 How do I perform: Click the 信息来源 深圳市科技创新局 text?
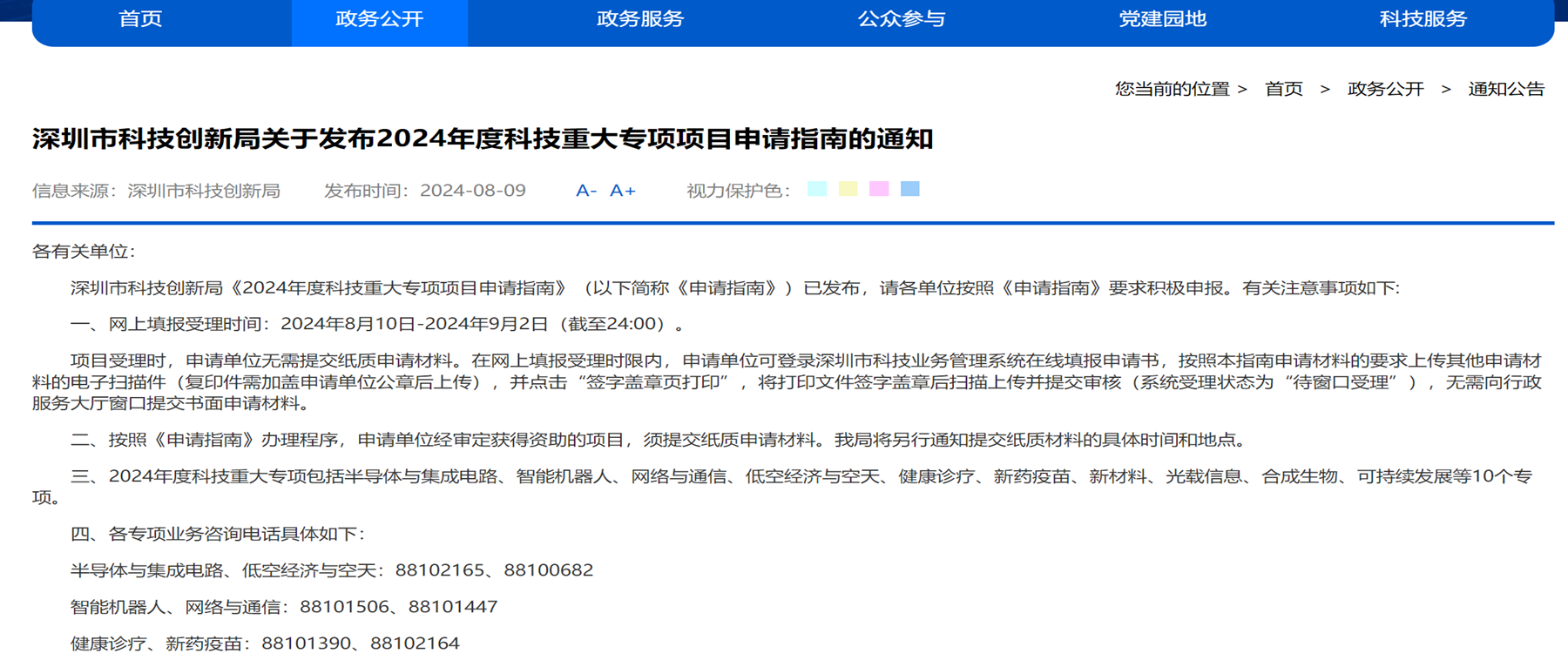point(156,191)
